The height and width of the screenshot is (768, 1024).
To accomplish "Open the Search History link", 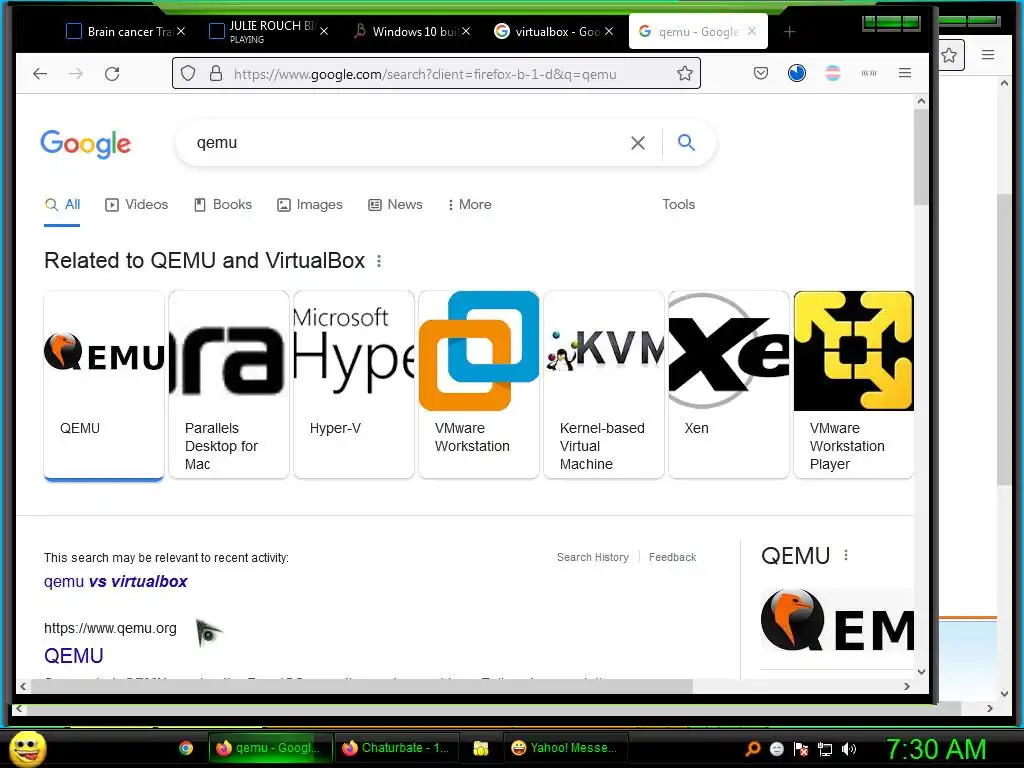I will pos(593,557).
